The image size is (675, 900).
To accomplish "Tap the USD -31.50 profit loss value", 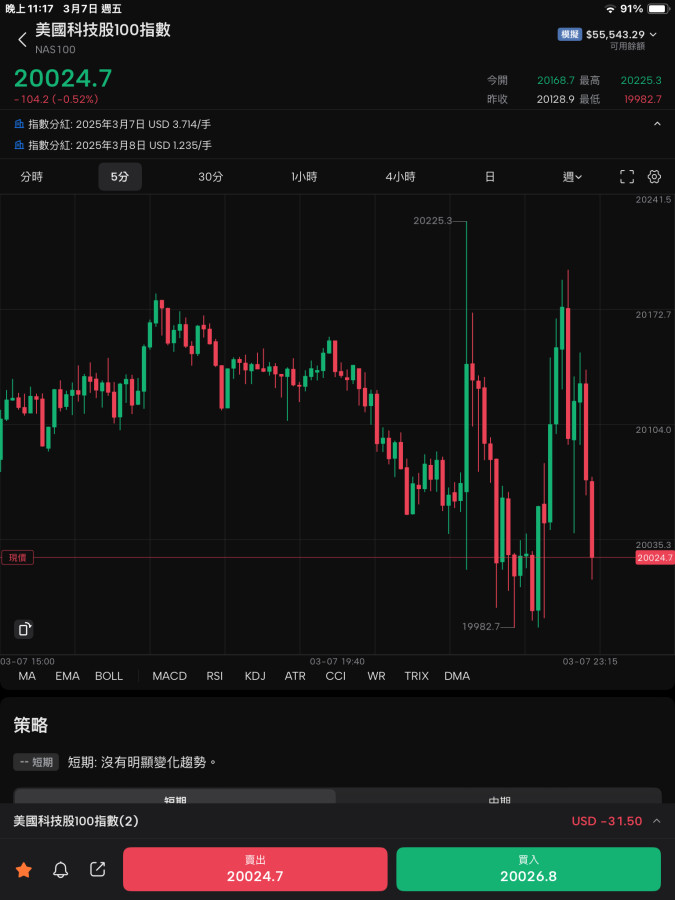I will 607,821.
